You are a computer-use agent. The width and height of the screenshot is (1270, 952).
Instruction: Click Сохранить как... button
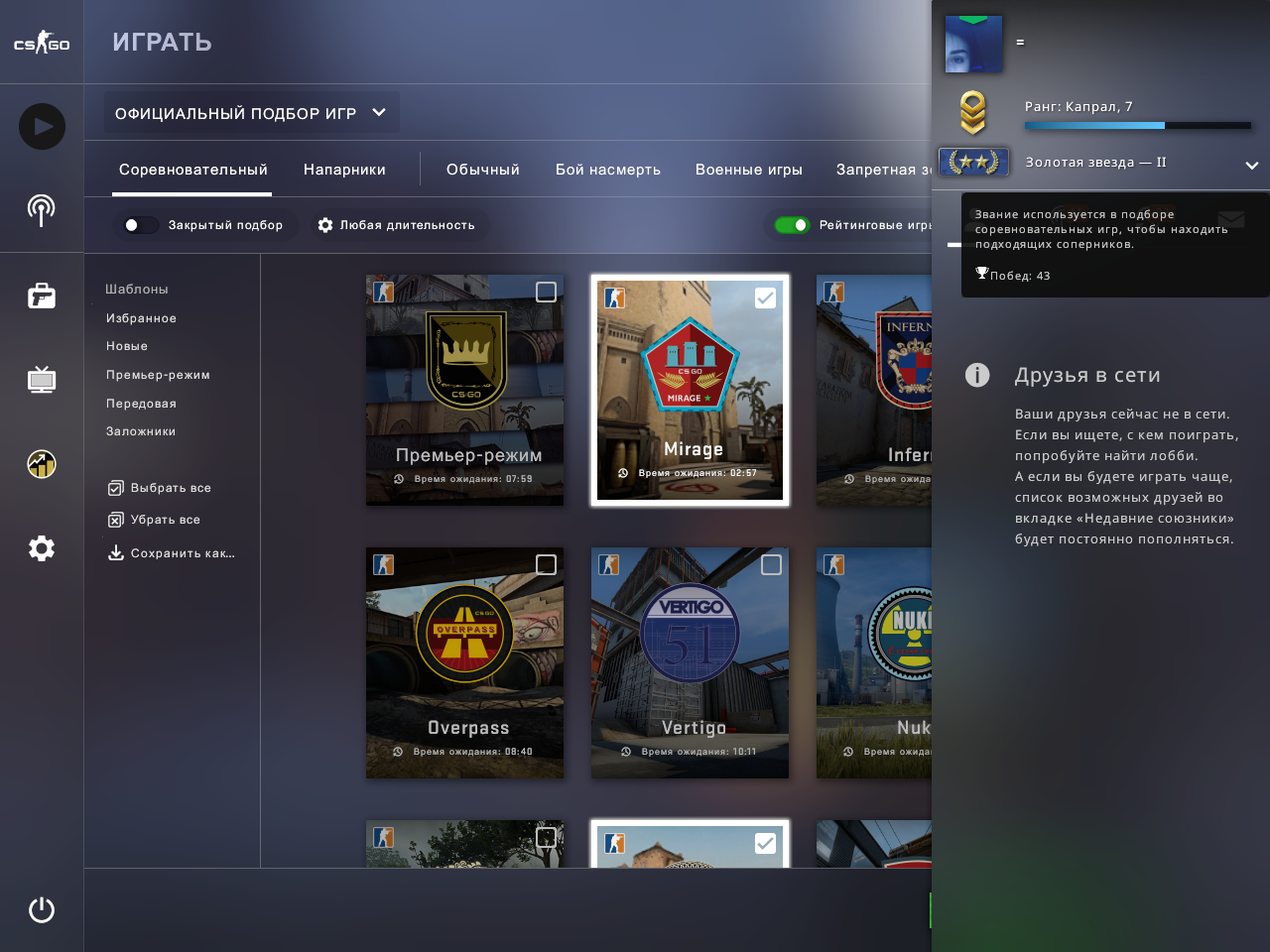[x=172, y=553]
